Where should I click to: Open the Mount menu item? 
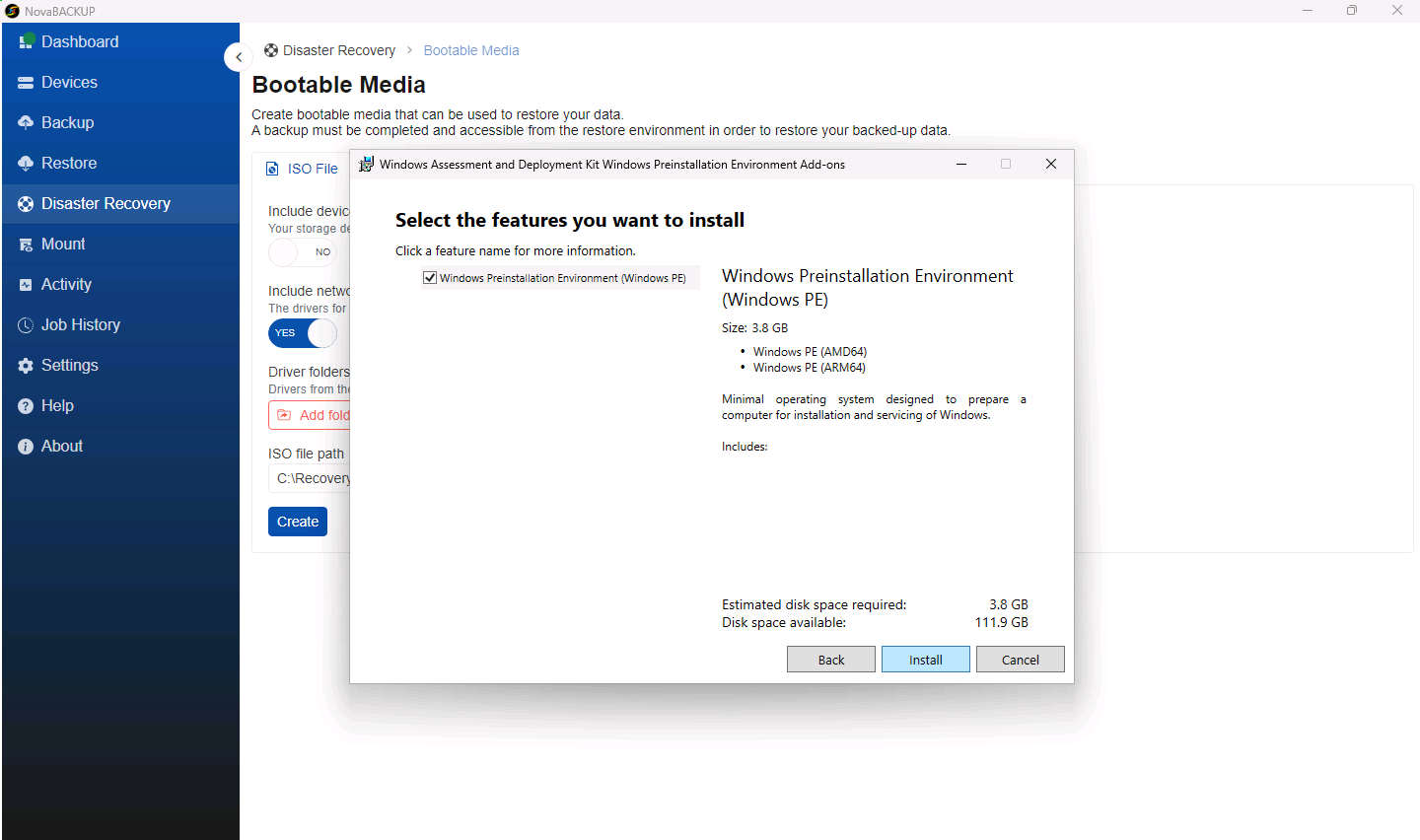(120, 245)
